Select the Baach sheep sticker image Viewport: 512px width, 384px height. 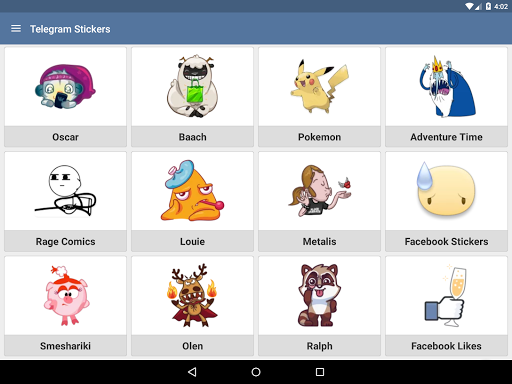pos(192,86)
